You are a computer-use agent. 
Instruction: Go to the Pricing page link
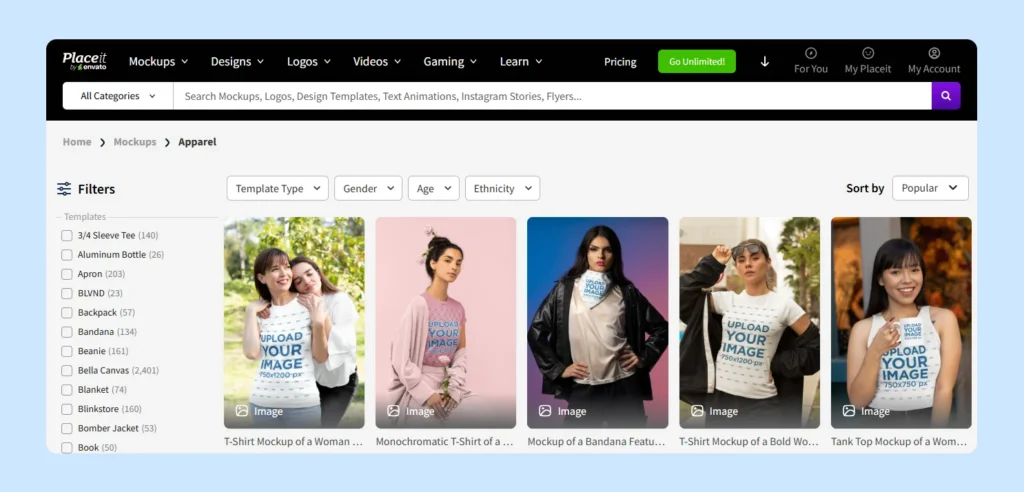pos(620,62)
